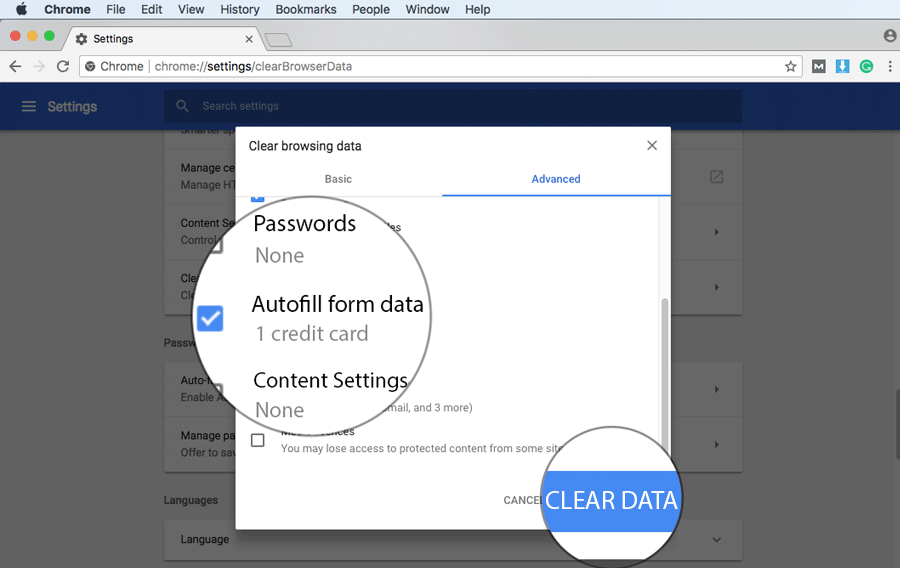Image resolution: width=900 pixels, height=568 pixels.
Task: Open the History menu
Action: [x=240, y=9]
